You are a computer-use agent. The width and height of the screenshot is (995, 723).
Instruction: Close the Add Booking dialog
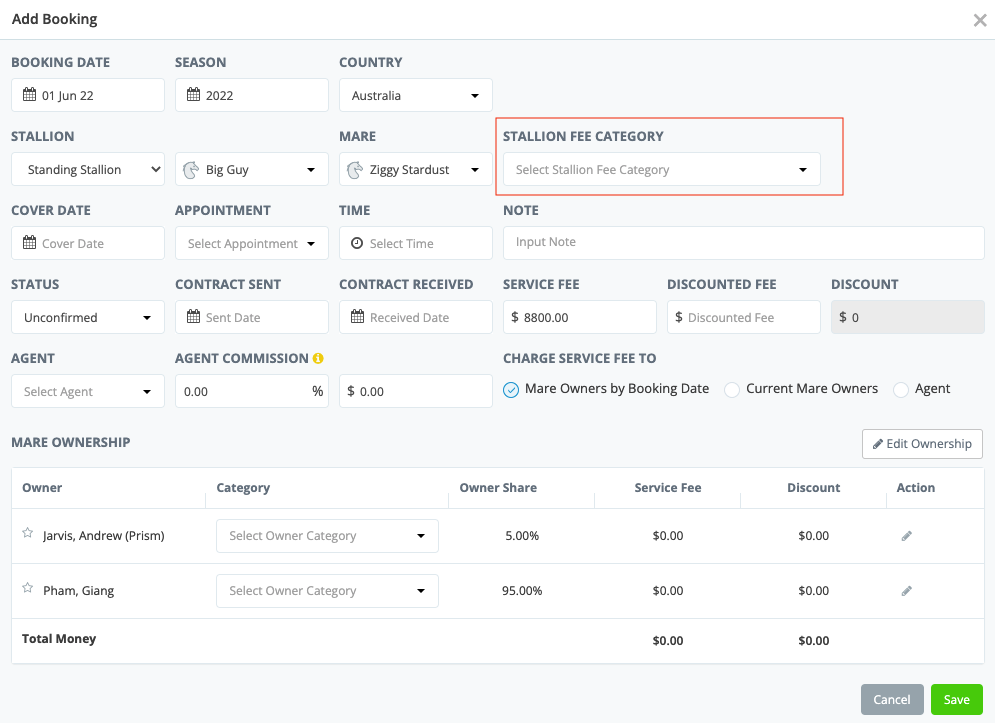(x=980, y=20)
